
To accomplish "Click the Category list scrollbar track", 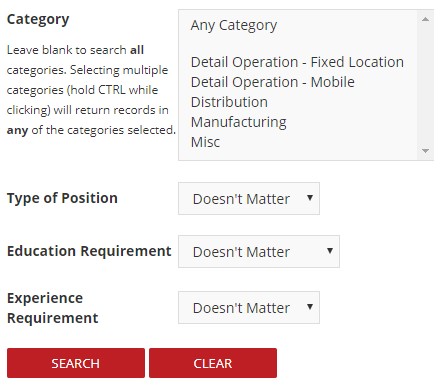I will [x=425, y=85].
